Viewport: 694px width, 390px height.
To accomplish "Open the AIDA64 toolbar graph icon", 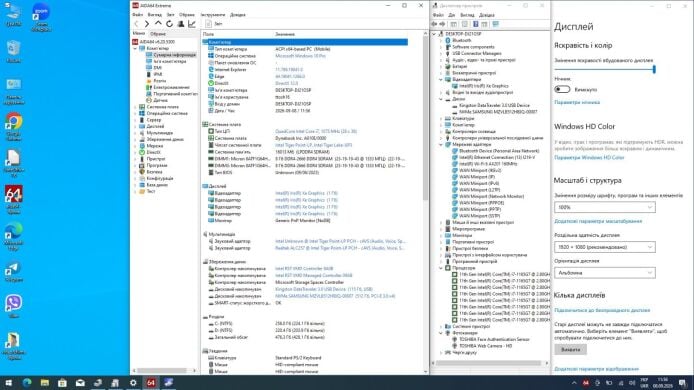I will click(192, 24).
